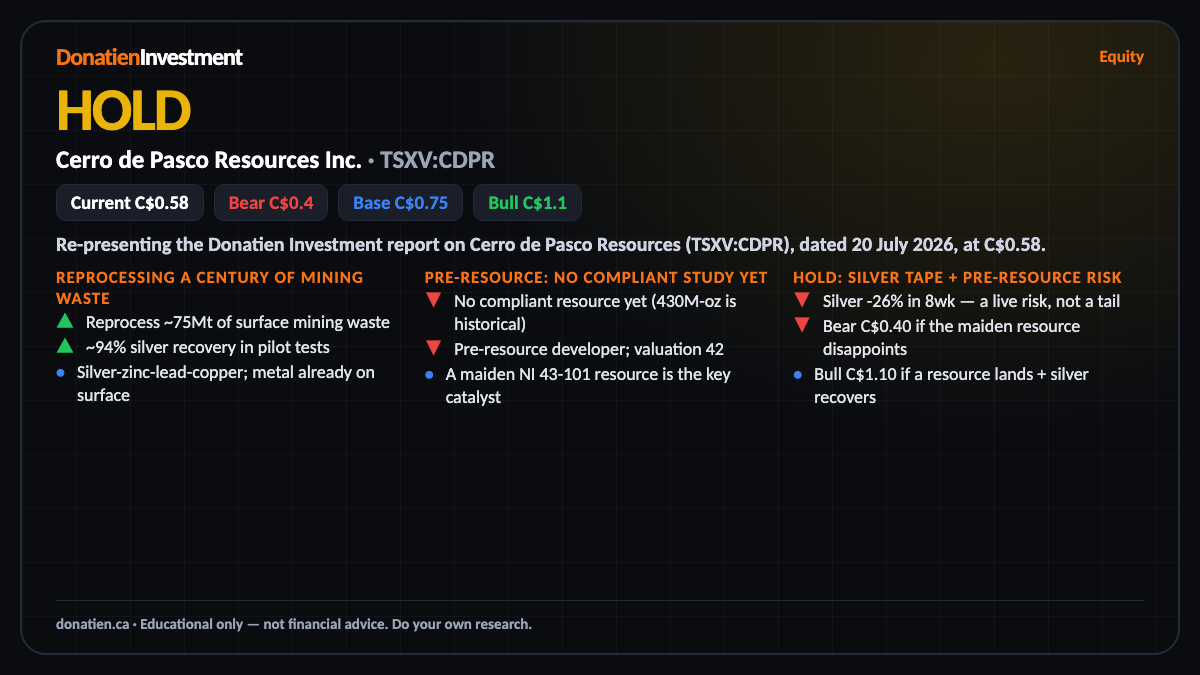Image resolution: width=1200 pixels, height=675 pixels.
Task: Click the HOLD rating title
Action: tap(123, 110)
